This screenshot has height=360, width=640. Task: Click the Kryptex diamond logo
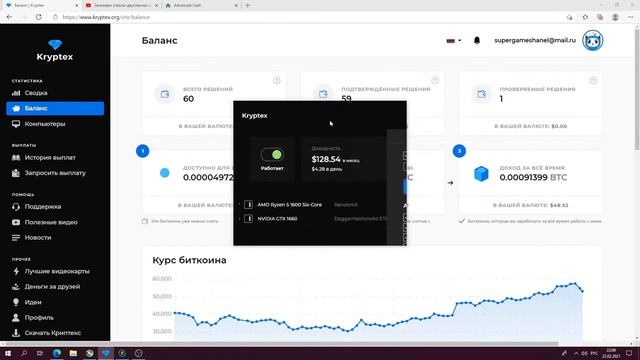(x=55, y=44)
